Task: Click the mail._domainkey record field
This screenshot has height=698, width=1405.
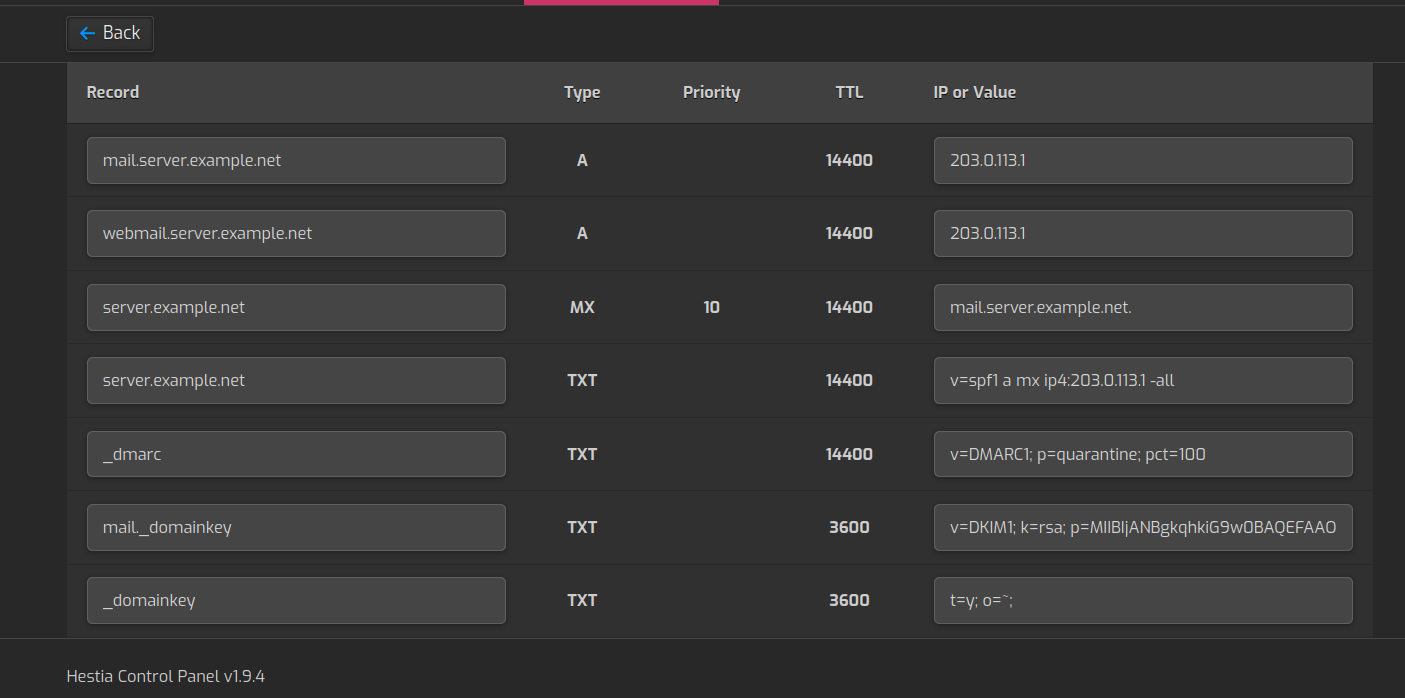Action: pos(296,527)
